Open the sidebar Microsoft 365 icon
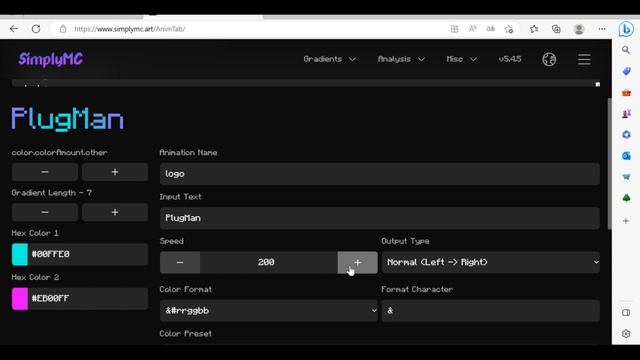Image resolution: width=640 pixels, height=360 pixels. (626, 135)
